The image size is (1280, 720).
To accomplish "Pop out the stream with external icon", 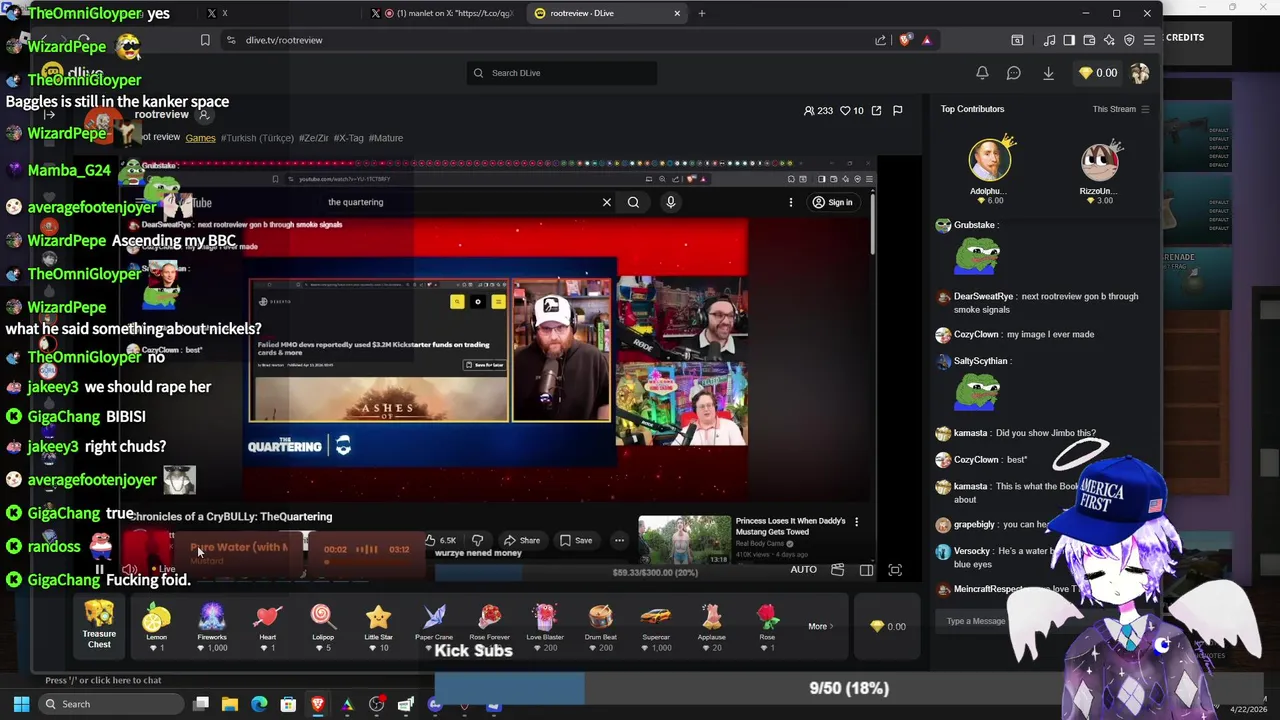I will [876, 110].
